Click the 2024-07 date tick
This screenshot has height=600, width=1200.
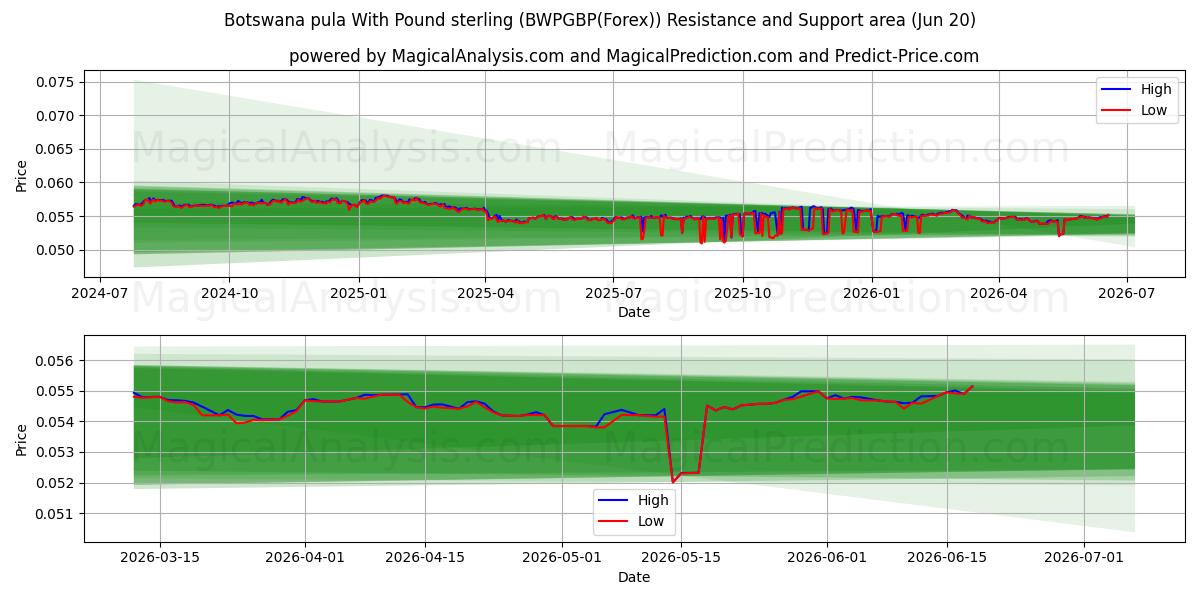pos(100,294)
